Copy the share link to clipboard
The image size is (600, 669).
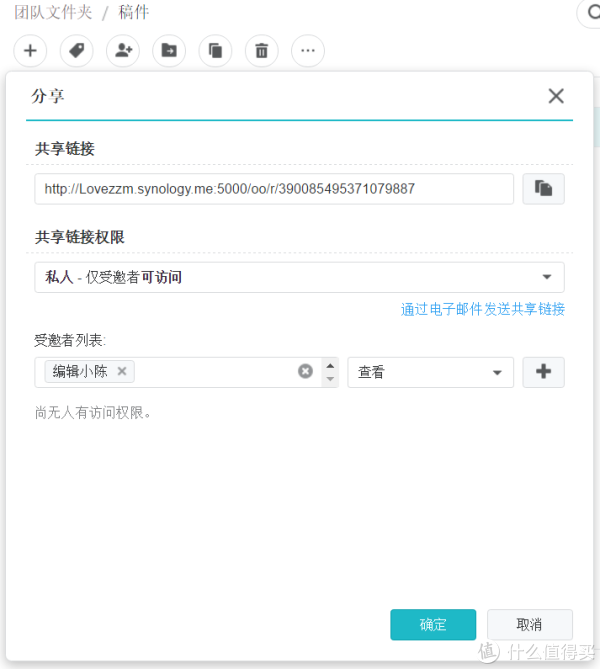[543, 188]
